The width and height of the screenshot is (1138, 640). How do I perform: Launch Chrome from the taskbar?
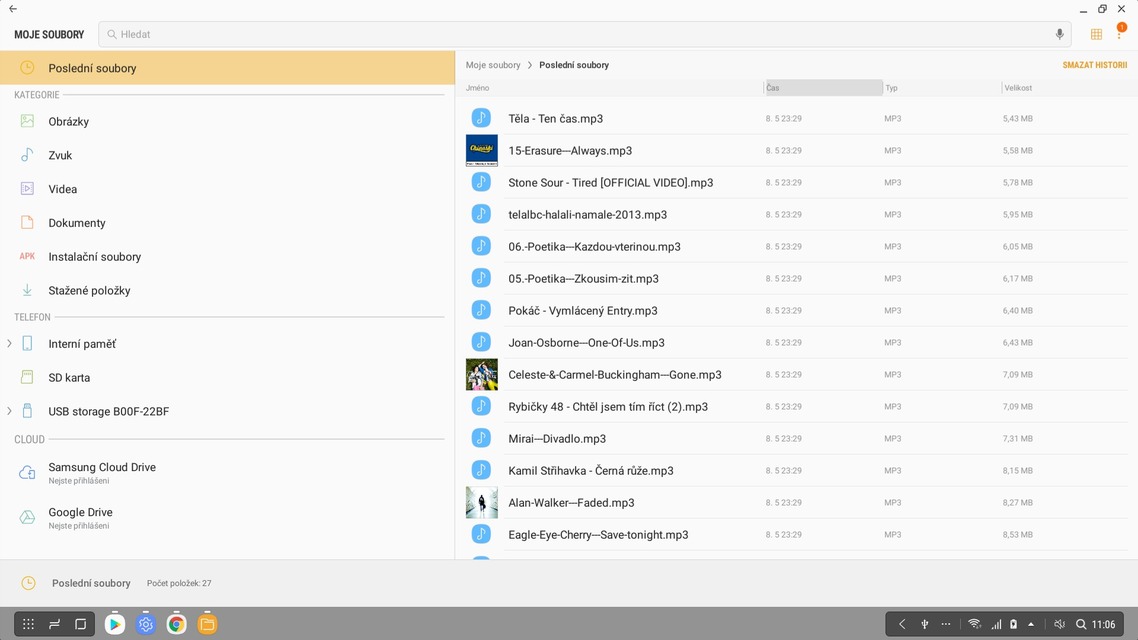[x=177, y=624]
